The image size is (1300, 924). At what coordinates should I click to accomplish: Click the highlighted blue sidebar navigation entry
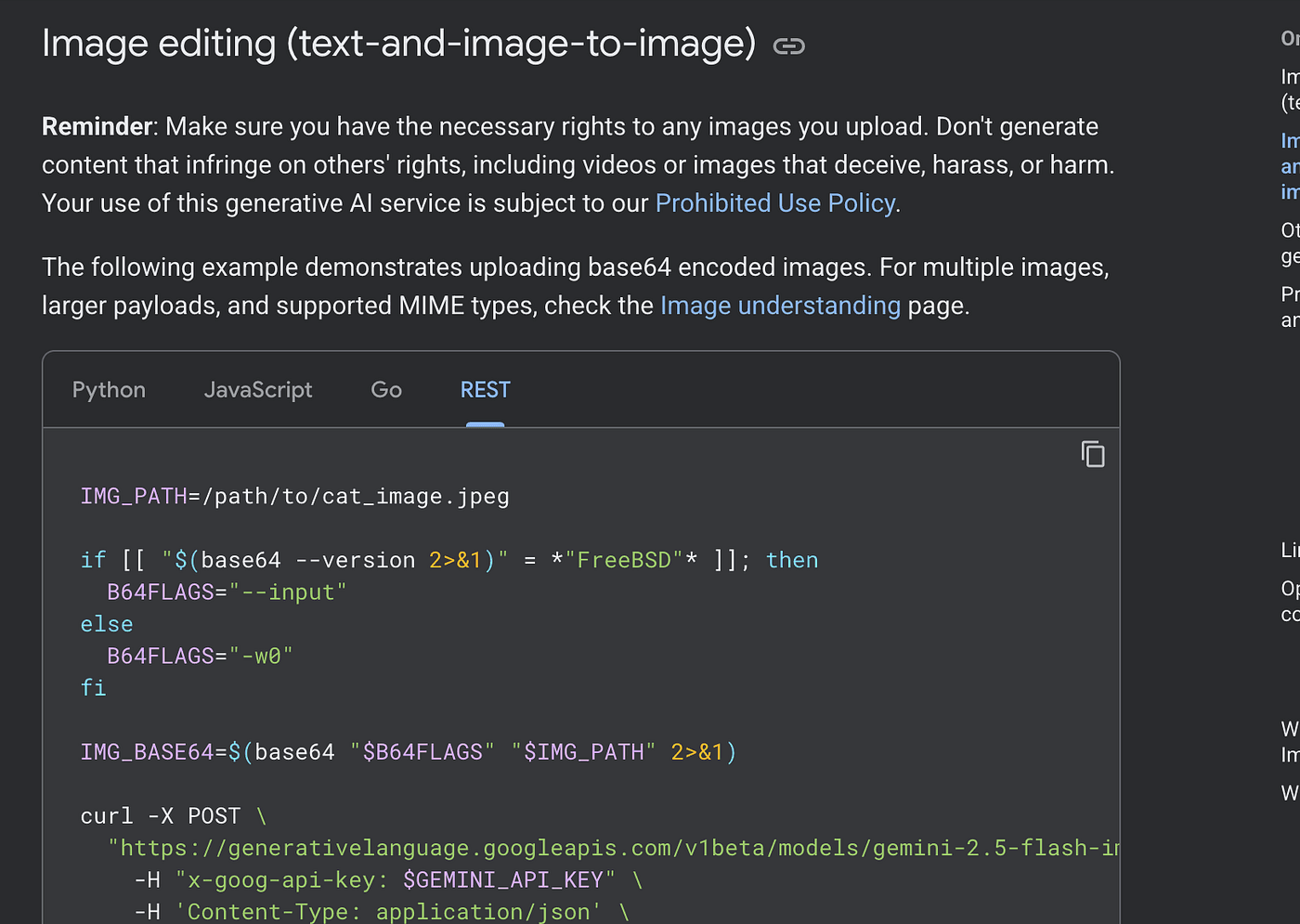[1290, 166]
